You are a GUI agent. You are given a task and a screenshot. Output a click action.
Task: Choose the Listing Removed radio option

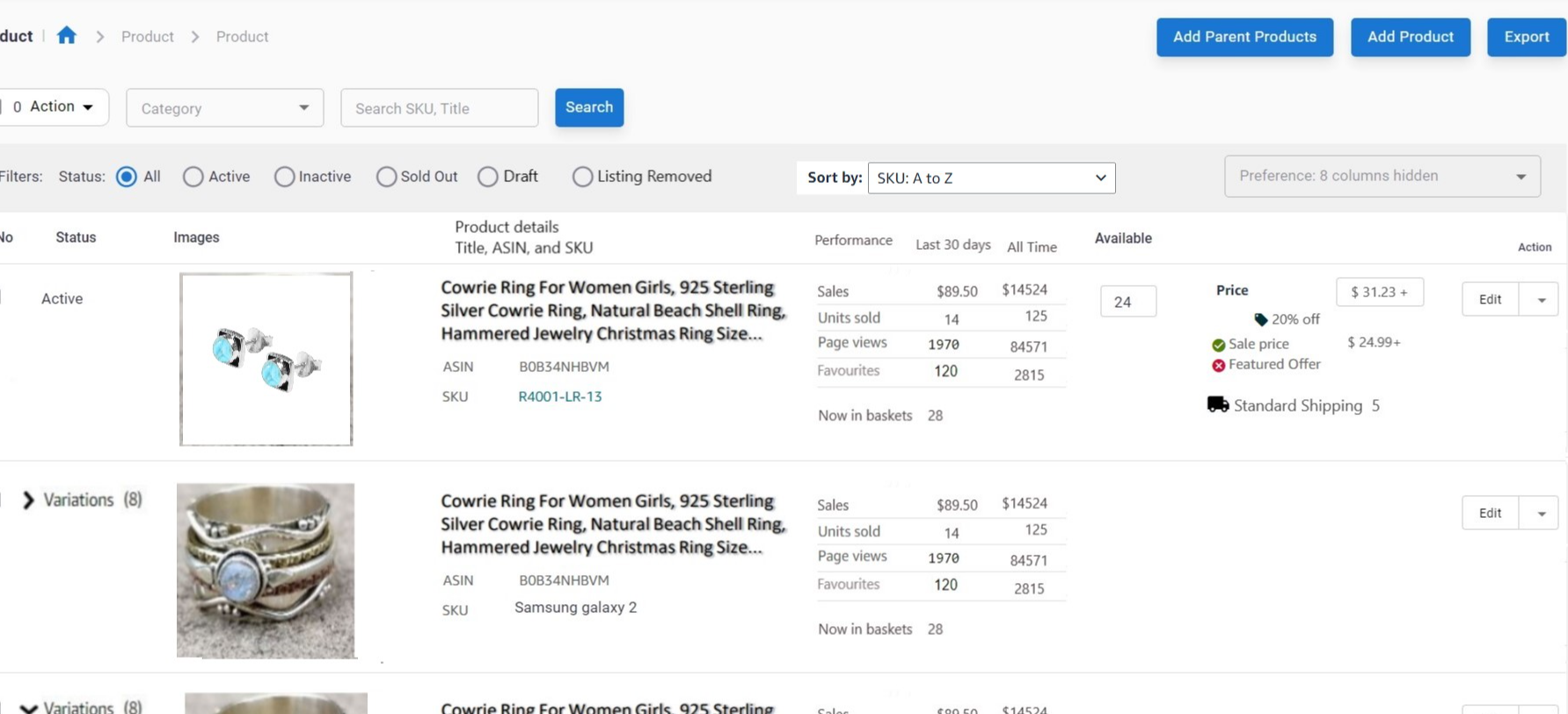[x=582, y=177]
